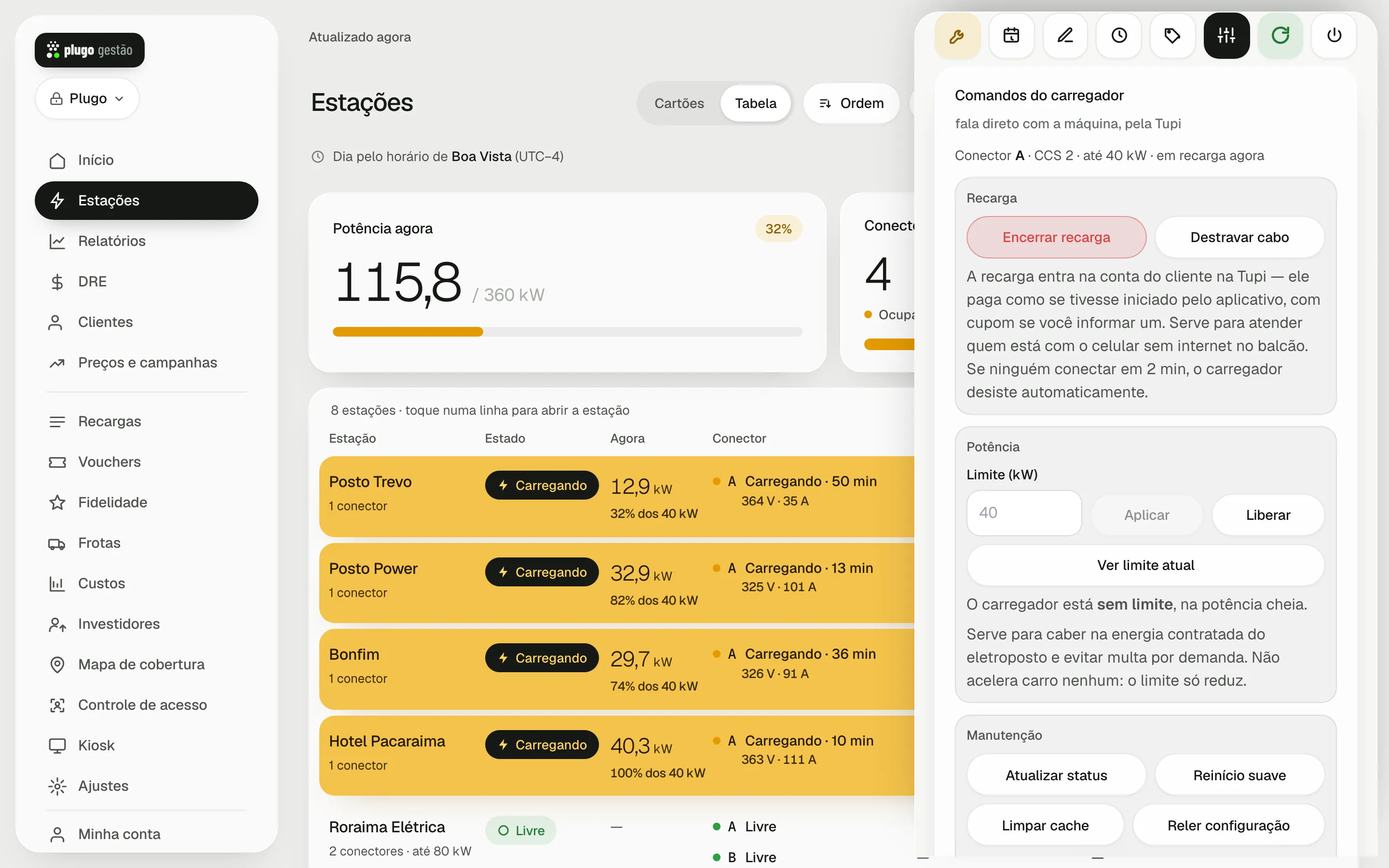Open Investidores in the sidebar
Screen dimensions: 1389x868
click(x=146, y=624)
